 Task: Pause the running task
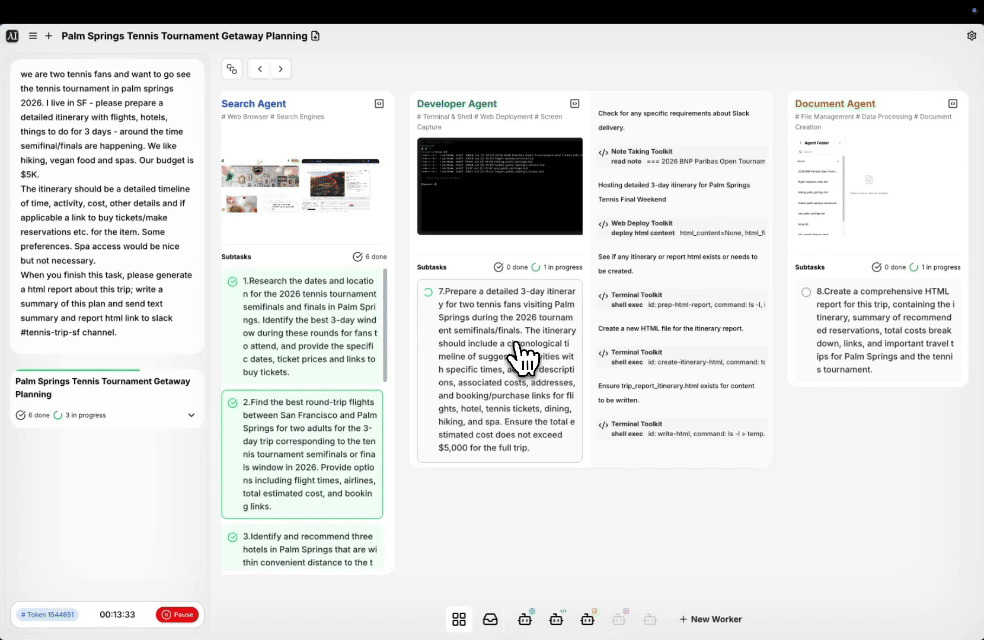[x=178, y=615]
